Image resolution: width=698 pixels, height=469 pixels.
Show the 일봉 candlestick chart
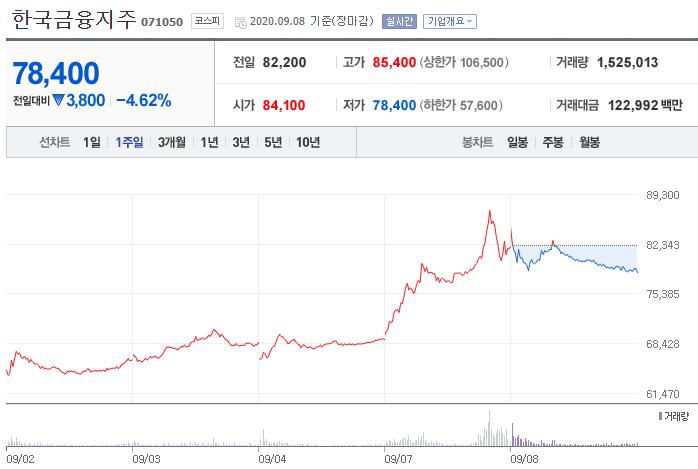[x=517, y=142]
